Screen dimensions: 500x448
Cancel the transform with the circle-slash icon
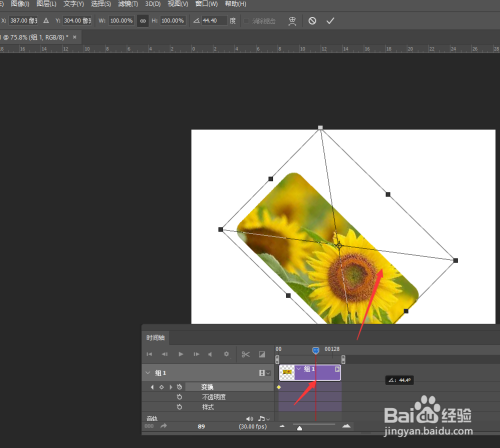pyautogui.click(x=312, y=21)
